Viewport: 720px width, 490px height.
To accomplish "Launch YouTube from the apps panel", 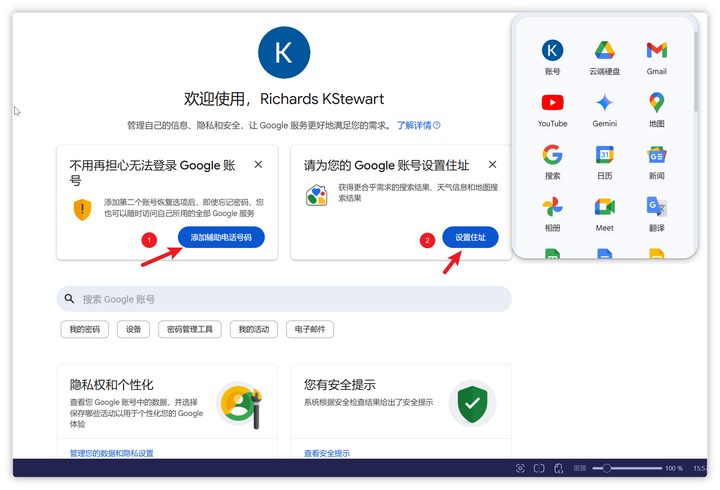I will pyautogui.click(x=552, y=102).
